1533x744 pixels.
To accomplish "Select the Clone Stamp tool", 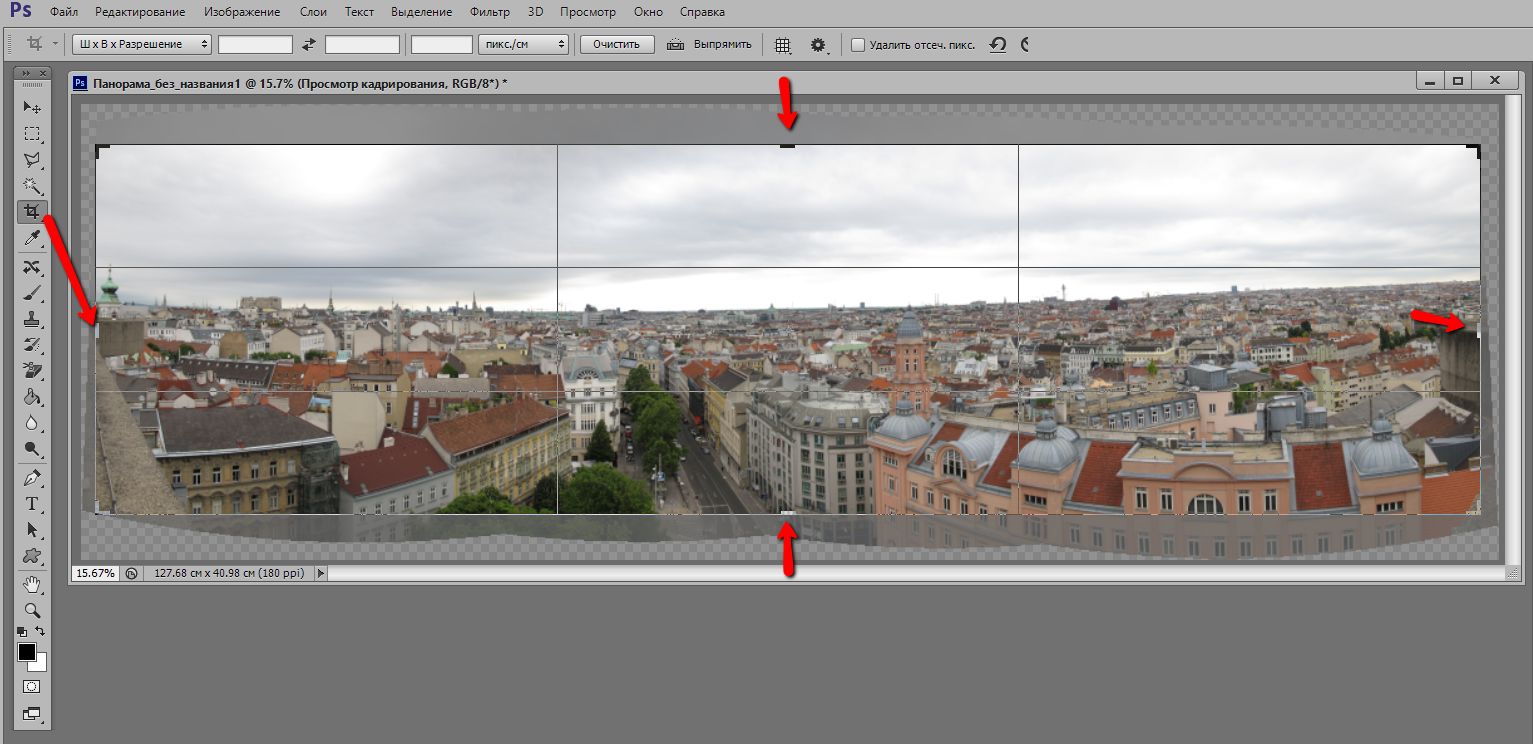I will (x=32, y=319).
